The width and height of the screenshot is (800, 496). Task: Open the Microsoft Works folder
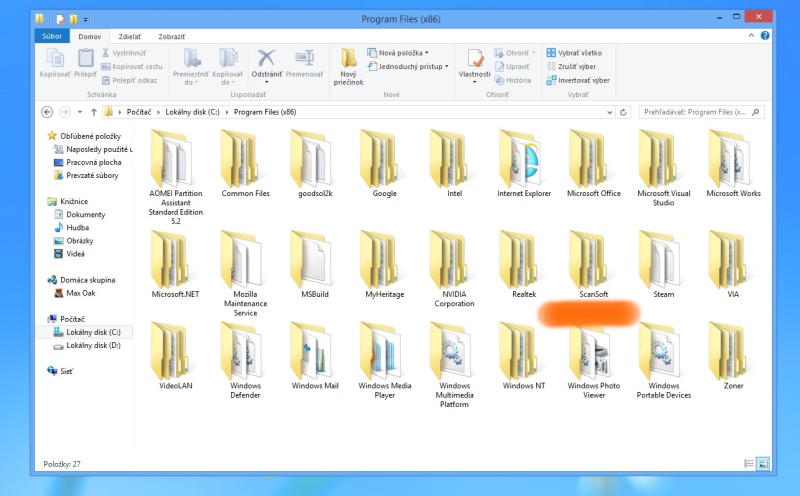(733, 163)
